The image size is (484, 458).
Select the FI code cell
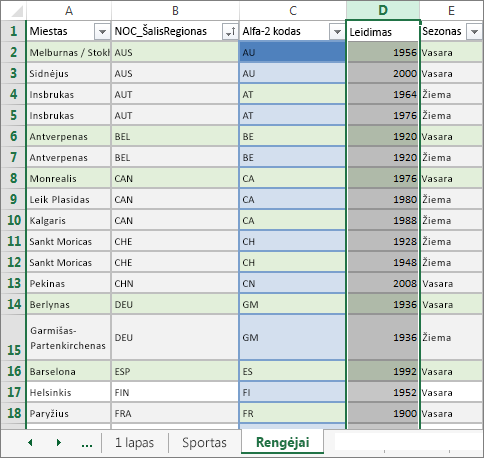coord(292,392)
